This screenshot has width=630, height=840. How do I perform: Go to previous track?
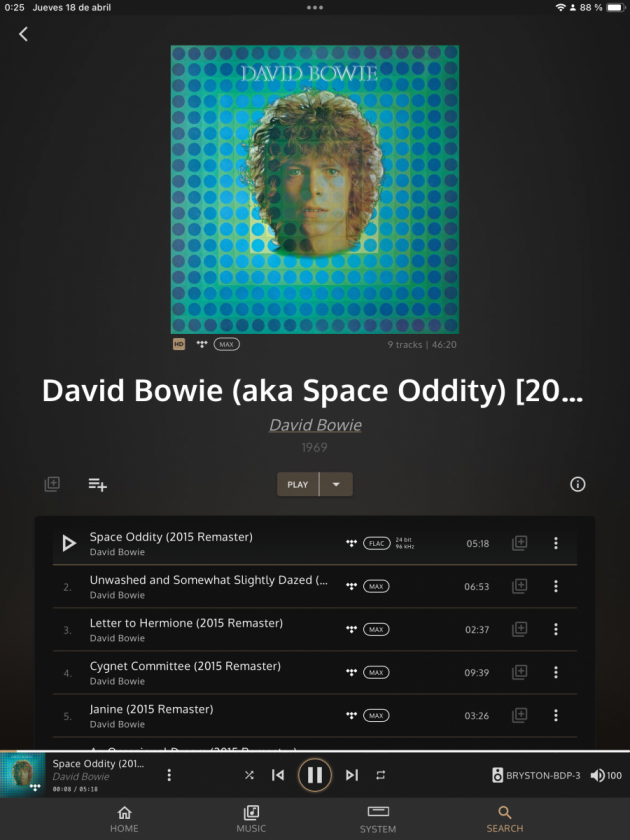(x=278, y=775)
